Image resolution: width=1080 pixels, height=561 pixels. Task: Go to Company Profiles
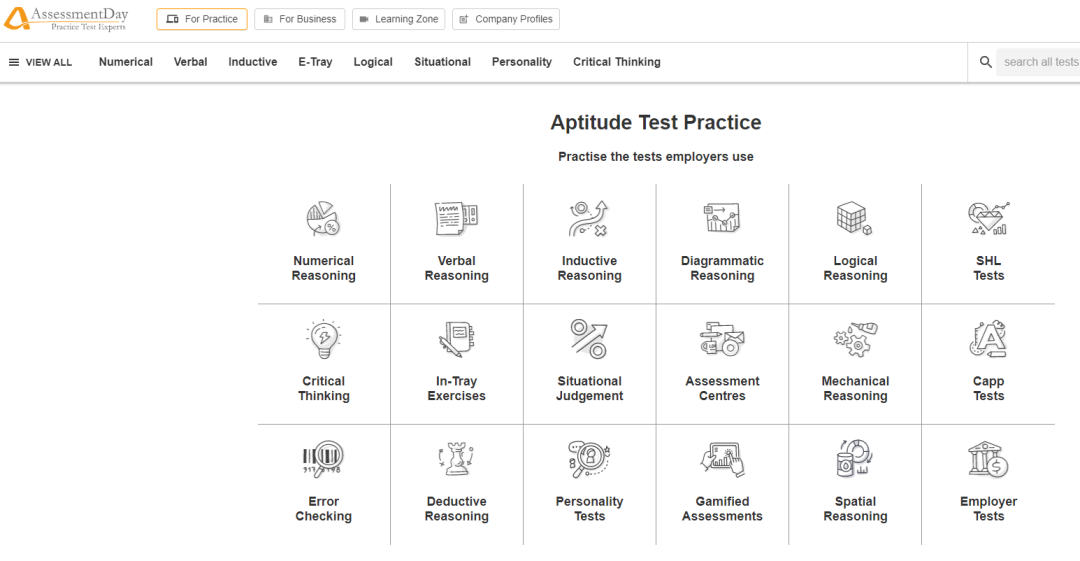(x=506, y=19)
